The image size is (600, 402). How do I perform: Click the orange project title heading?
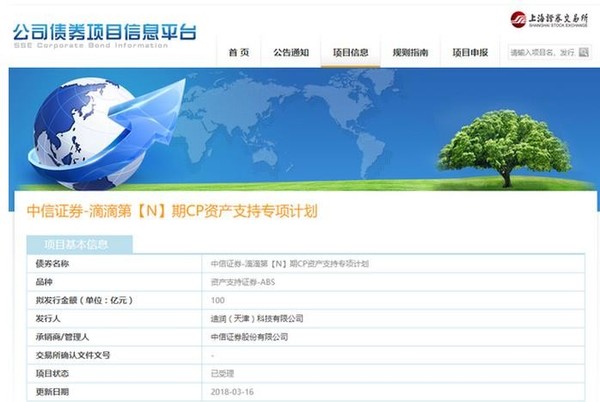click(172, 211)
